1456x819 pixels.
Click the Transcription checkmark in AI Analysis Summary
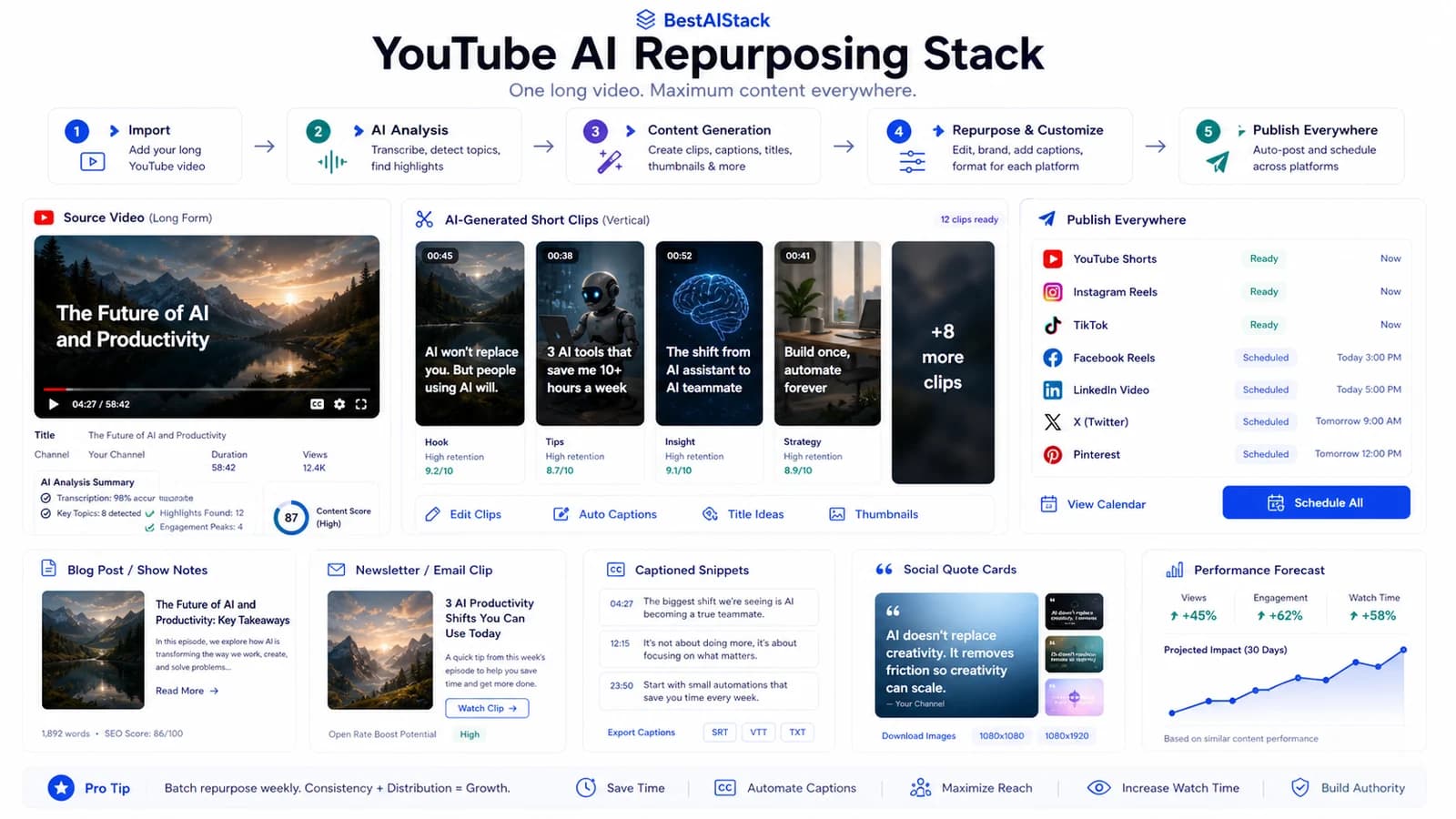pos(45,498)
